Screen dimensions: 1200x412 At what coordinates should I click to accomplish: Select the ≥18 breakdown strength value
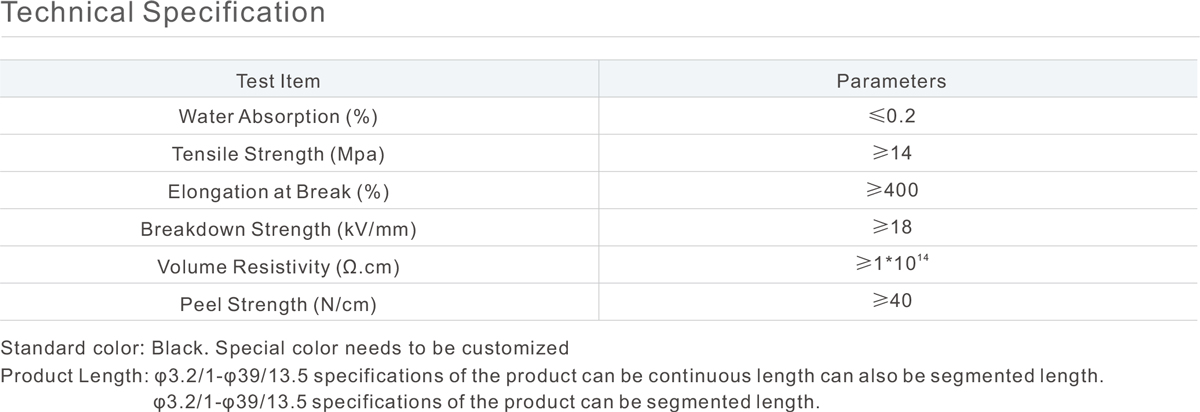[891, 228]
